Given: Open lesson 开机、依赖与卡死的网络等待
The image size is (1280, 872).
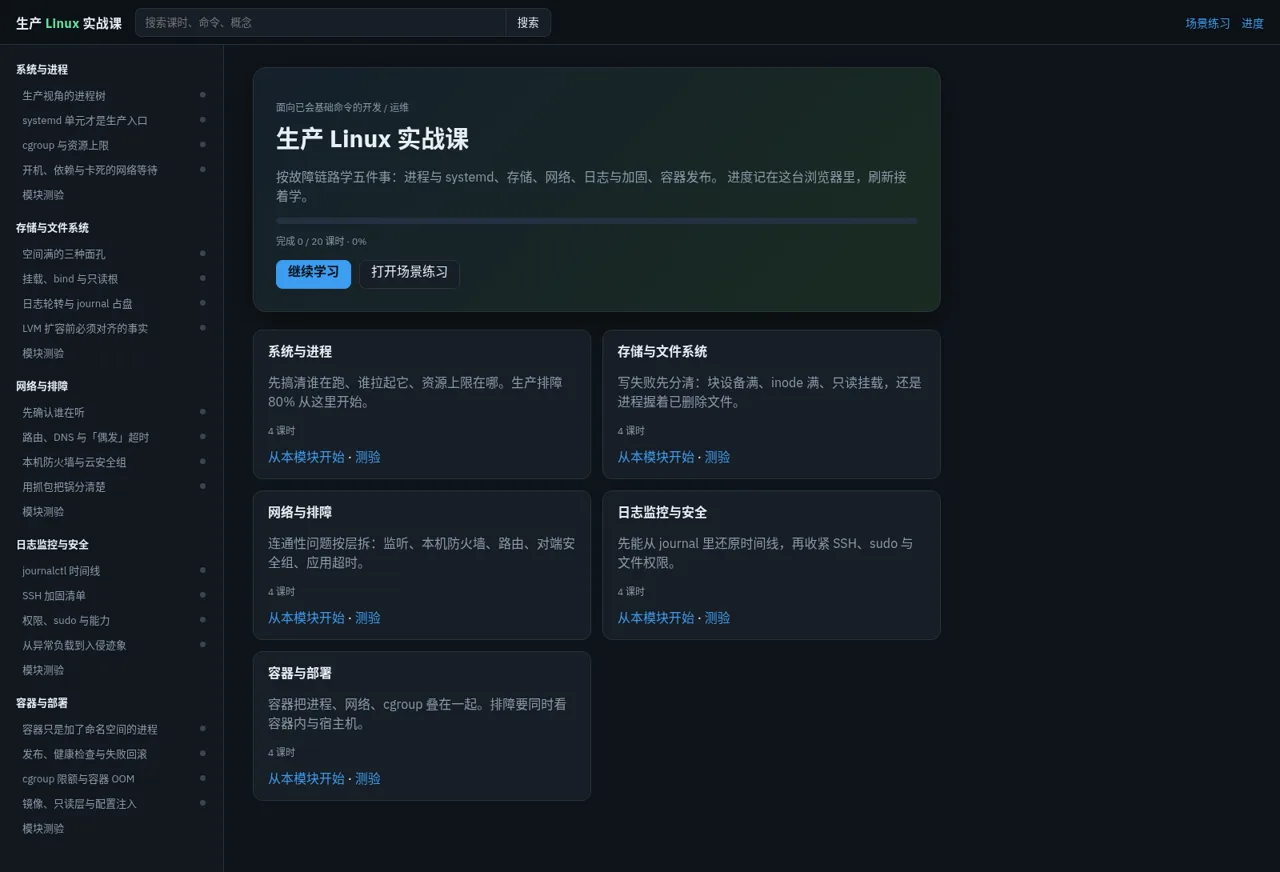Looking at the screenshot, I should click(x=114, y=170).
